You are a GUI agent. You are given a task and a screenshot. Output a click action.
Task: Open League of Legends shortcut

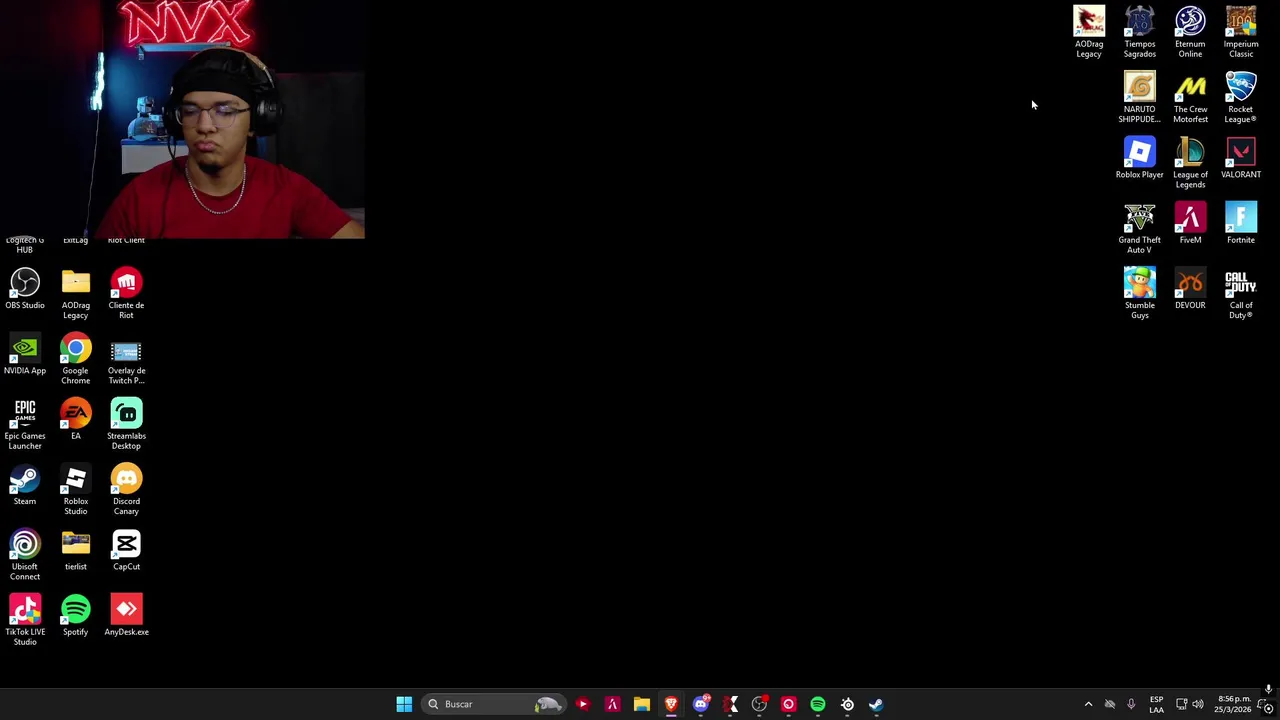pyautogui.click(x=1190, y=162)
